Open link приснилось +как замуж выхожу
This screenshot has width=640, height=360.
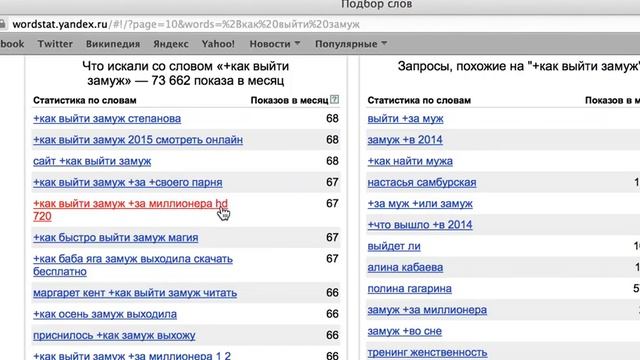tap(114, 336)
